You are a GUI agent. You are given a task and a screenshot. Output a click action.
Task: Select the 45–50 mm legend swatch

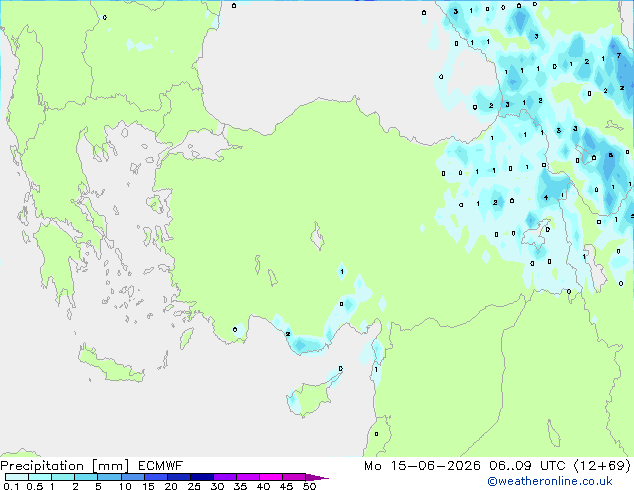[294, 477]
